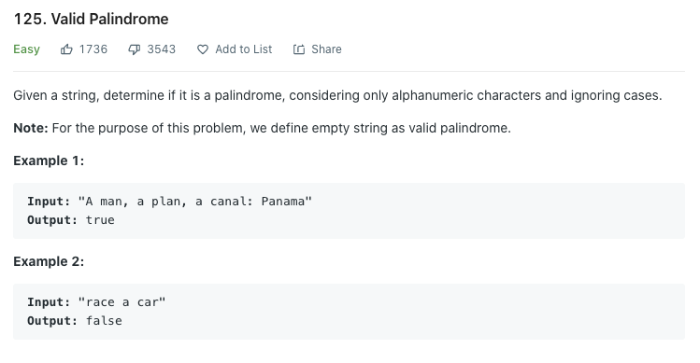Click the "A man, a plan" input string
The width and height of the screenshot is (700, 363).
(195, 201)
